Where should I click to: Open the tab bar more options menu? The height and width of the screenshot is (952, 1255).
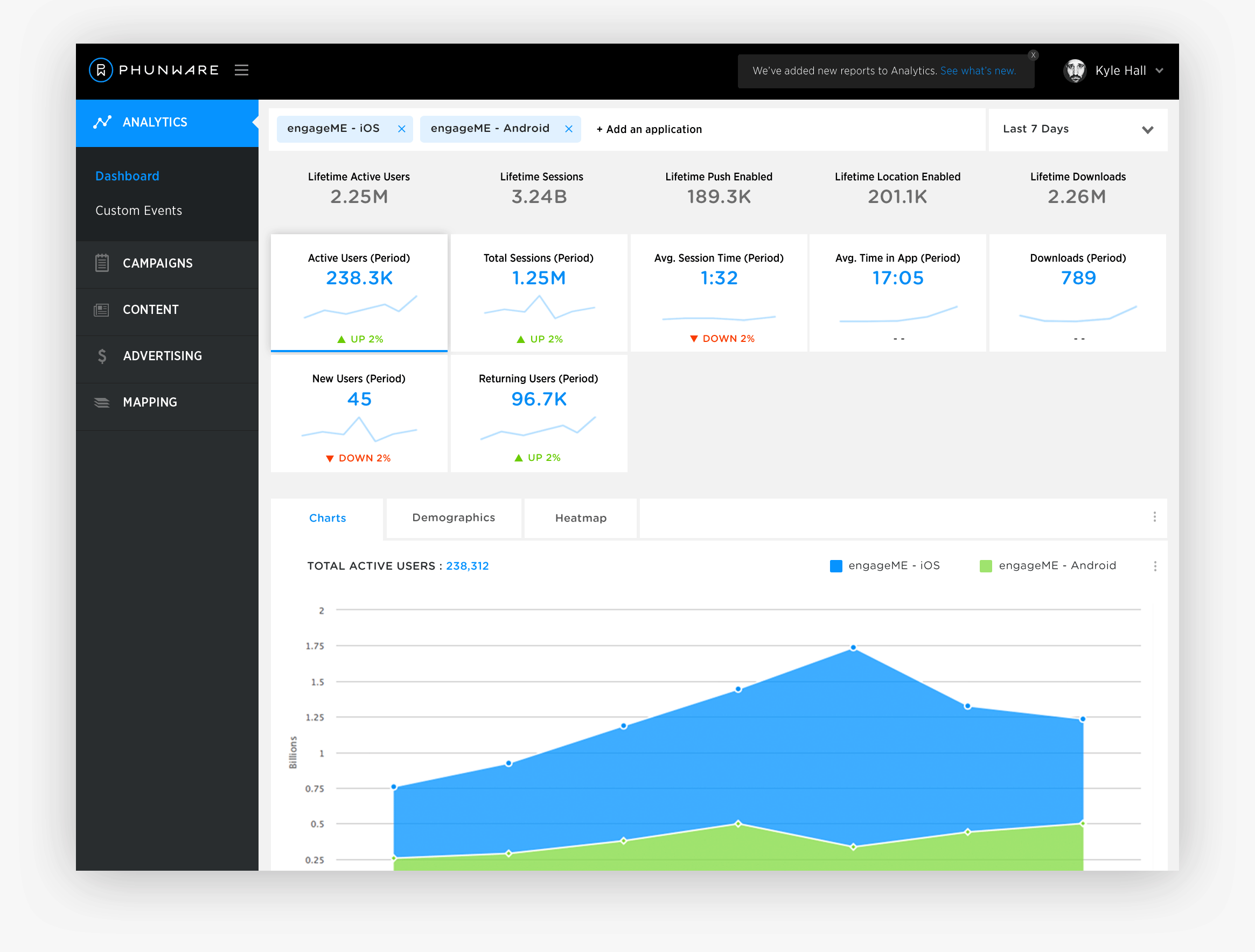click(1155, 517)
